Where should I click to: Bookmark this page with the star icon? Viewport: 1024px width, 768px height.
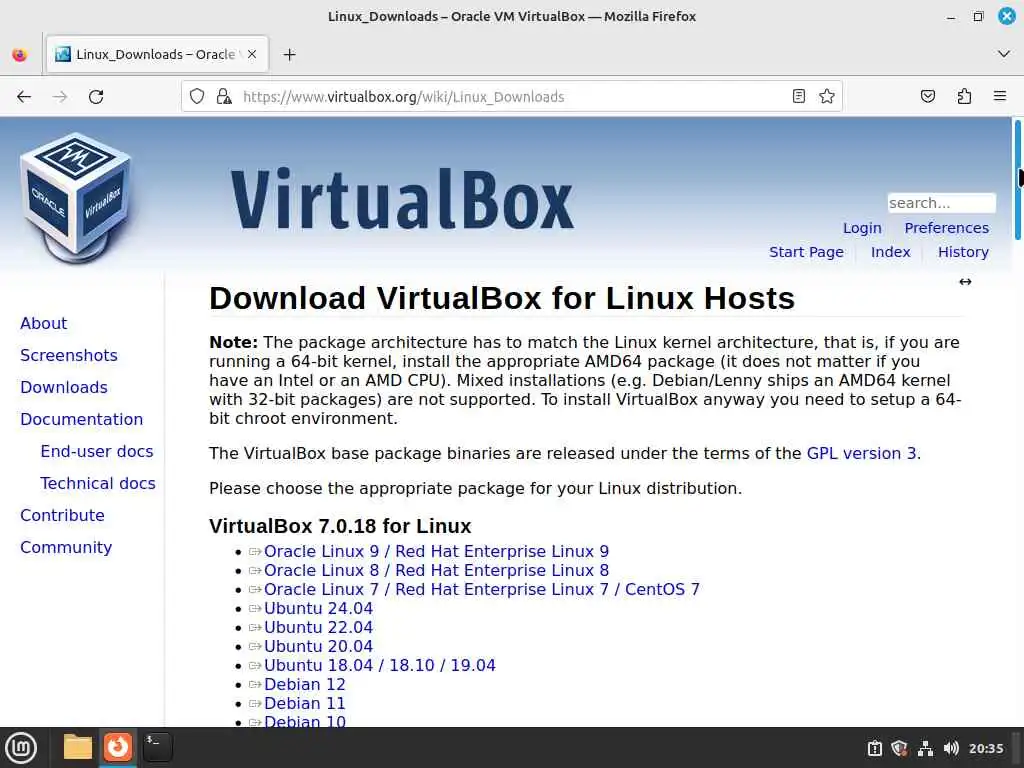pyautogui.click(x=827, y=97)
